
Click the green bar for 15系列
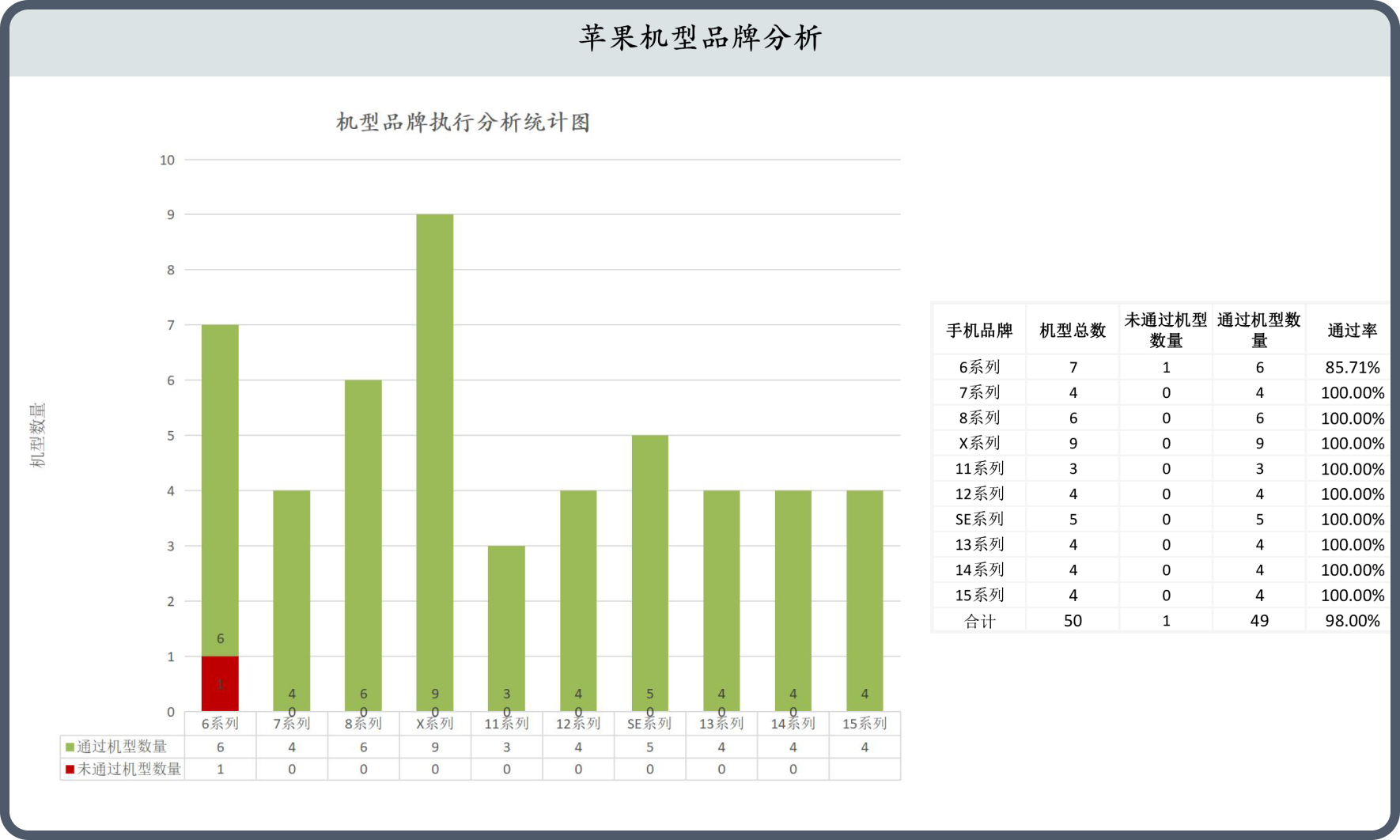coord(865,597)
